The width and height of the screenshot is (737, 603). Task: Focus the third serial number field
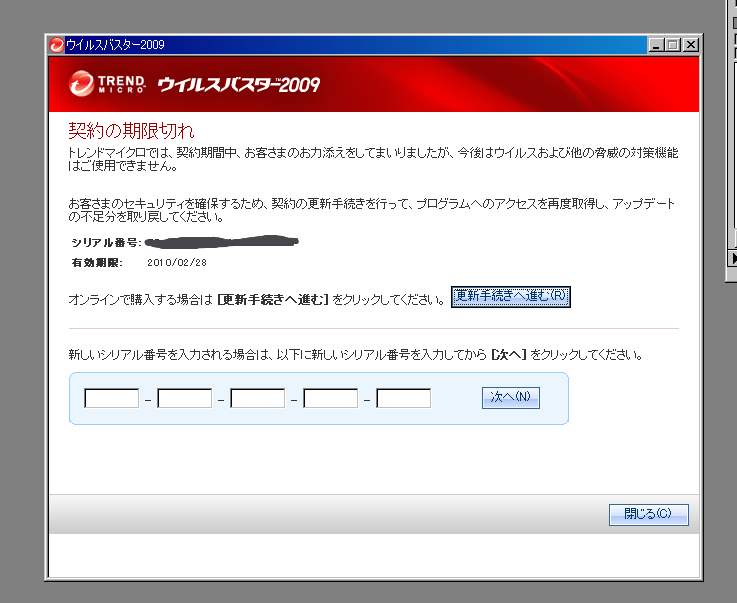[258, 398]
